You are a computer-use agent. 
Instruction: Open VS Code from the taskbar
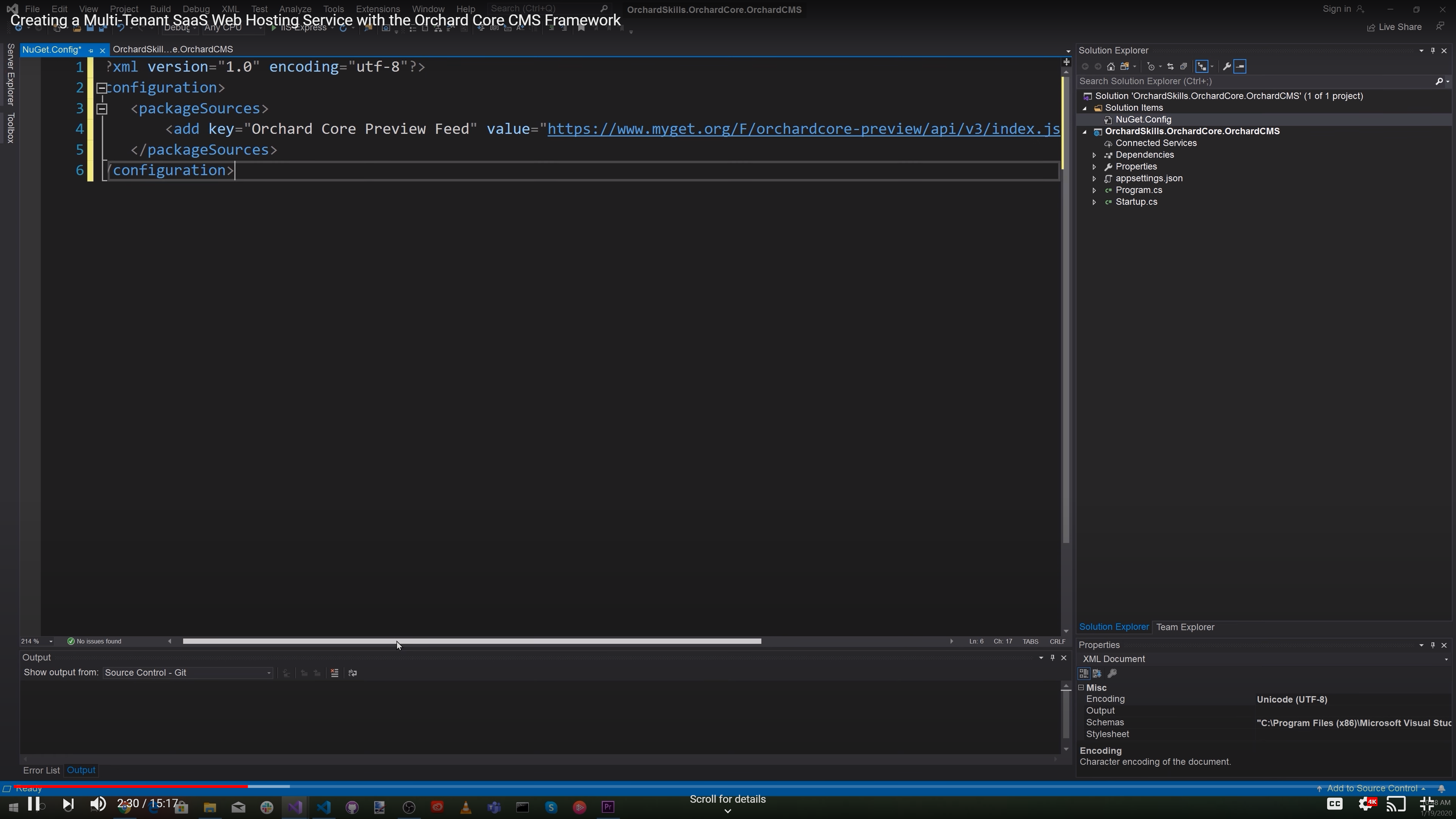(324, 807)
